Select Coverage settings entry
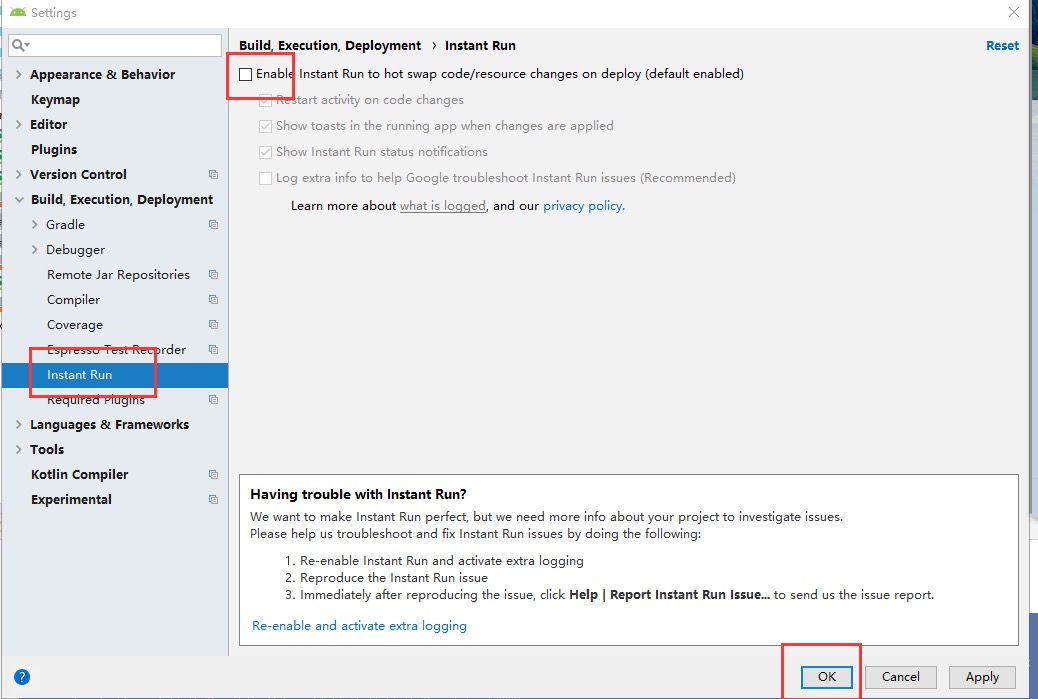 (x=75, y=324)
